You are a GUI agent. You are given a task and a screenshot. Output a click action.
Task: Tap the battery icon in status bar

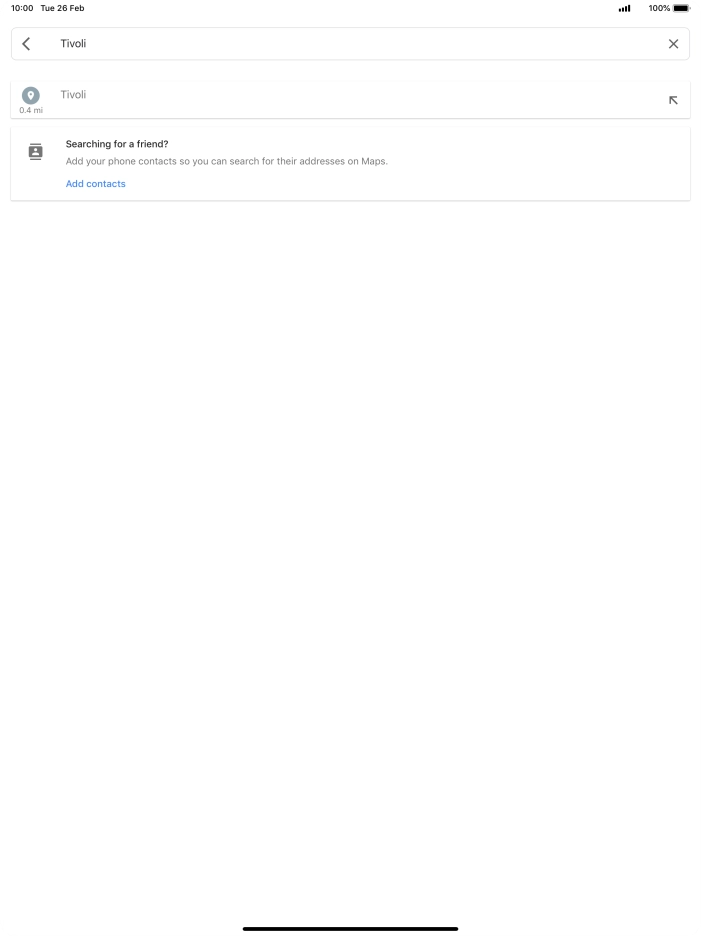coord(681,8)
